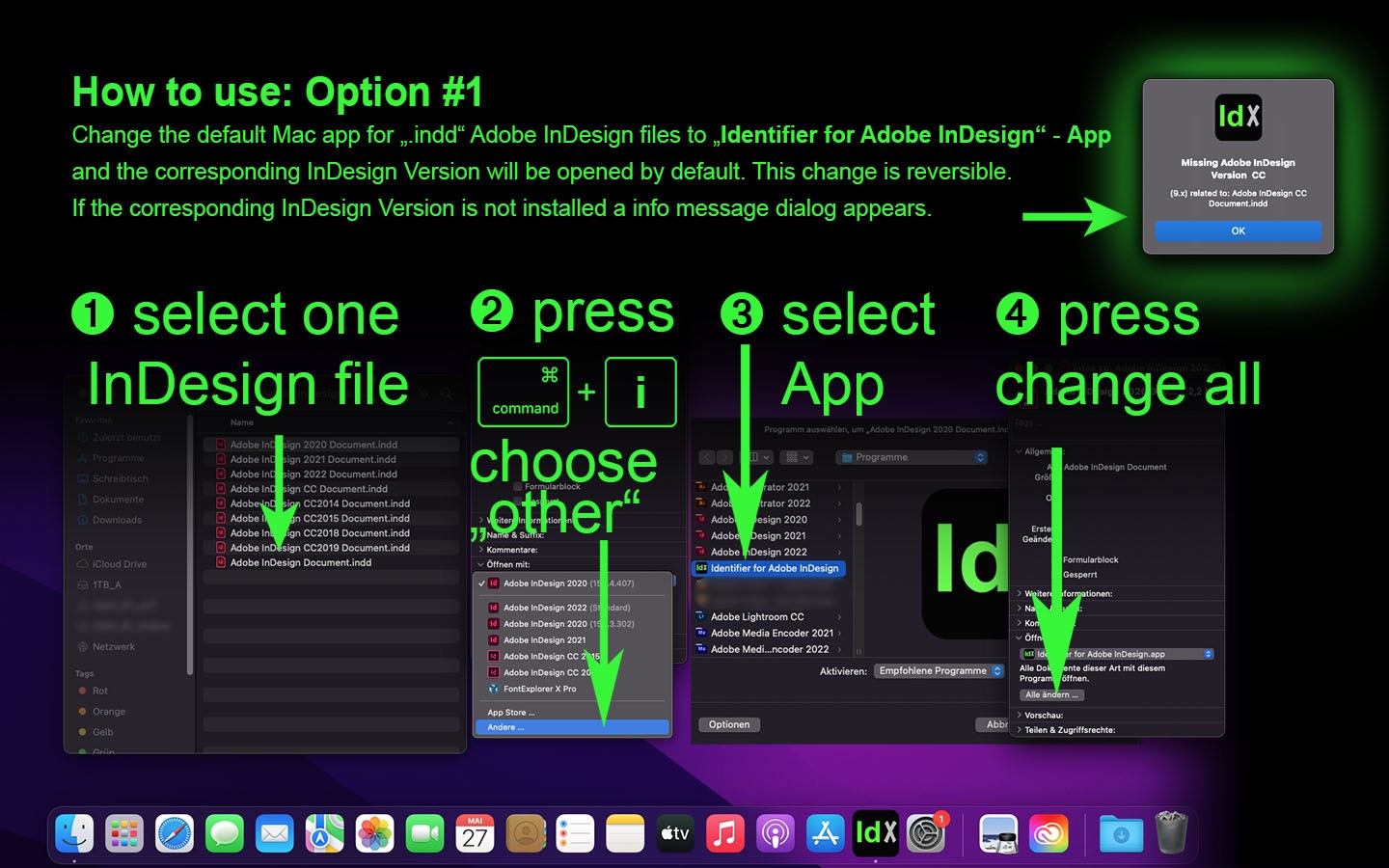Open the Apple TV app in the Dock
This screenshot has height=868, width=1389.
[675, 833]
